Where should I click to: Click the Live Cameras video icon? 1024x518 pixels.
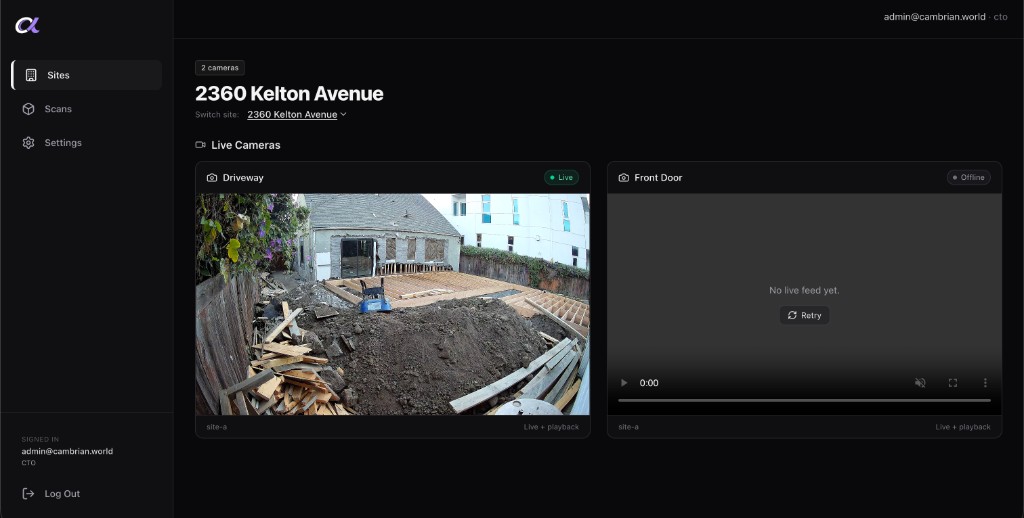coord(200,145)
